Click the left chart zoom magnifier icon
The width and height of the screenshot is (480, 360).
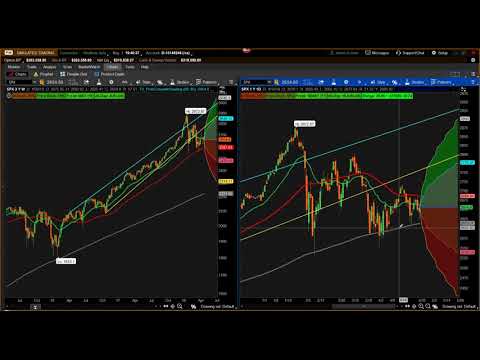[180, 306]
